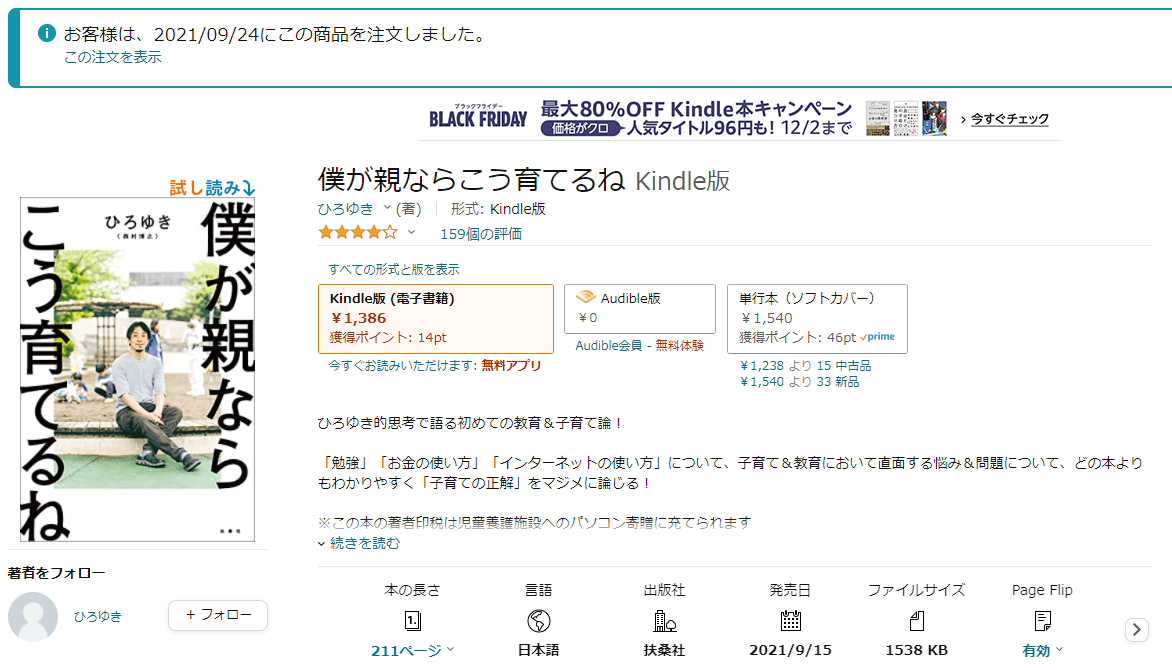Expand the author ひろゆき dropdown chevron
The width and height of the screenshot is (1172, 670).
[x=387, y=209]
